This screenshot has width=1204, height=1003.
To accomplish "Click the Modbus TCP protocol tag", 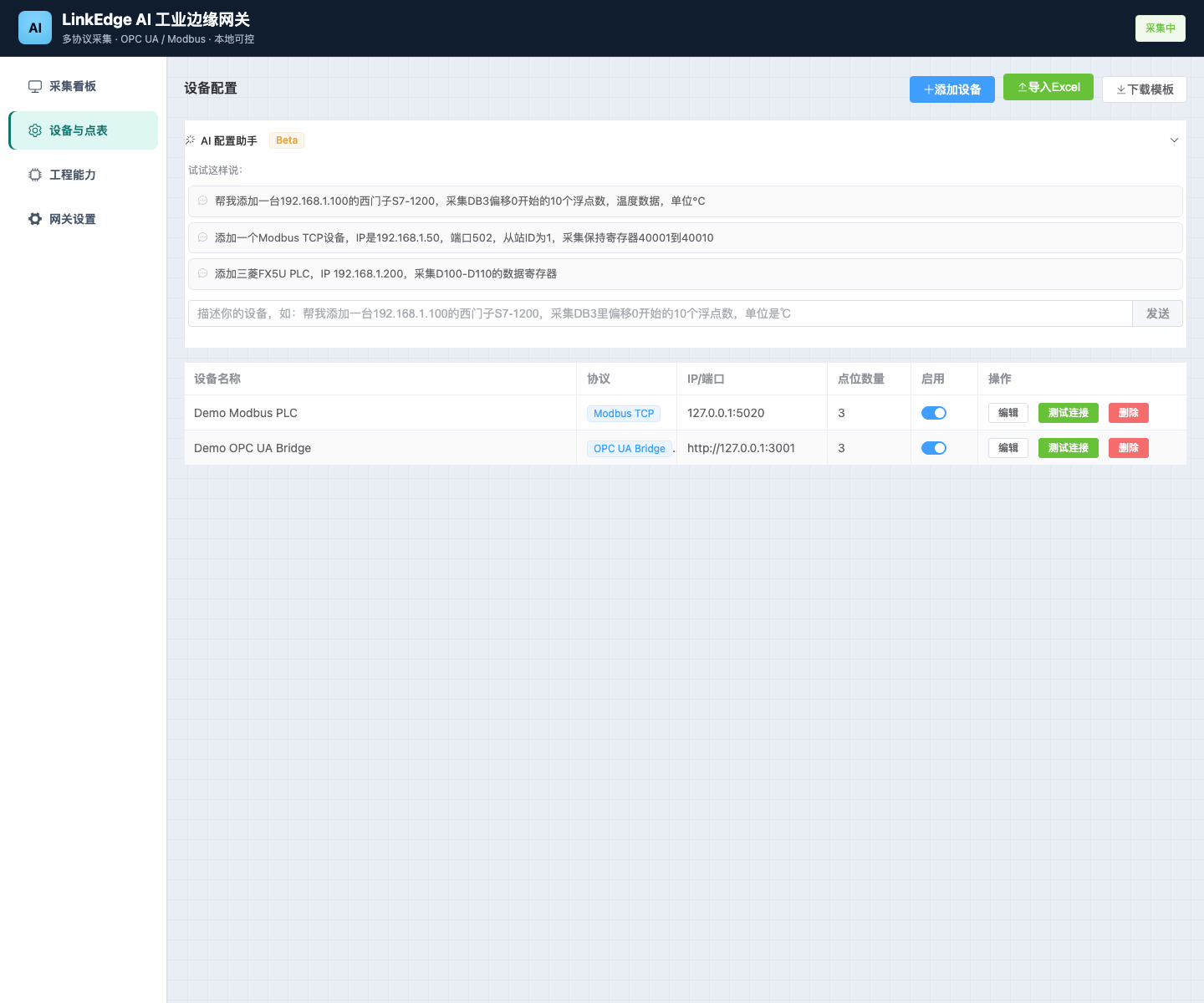I will click(624, 414).
